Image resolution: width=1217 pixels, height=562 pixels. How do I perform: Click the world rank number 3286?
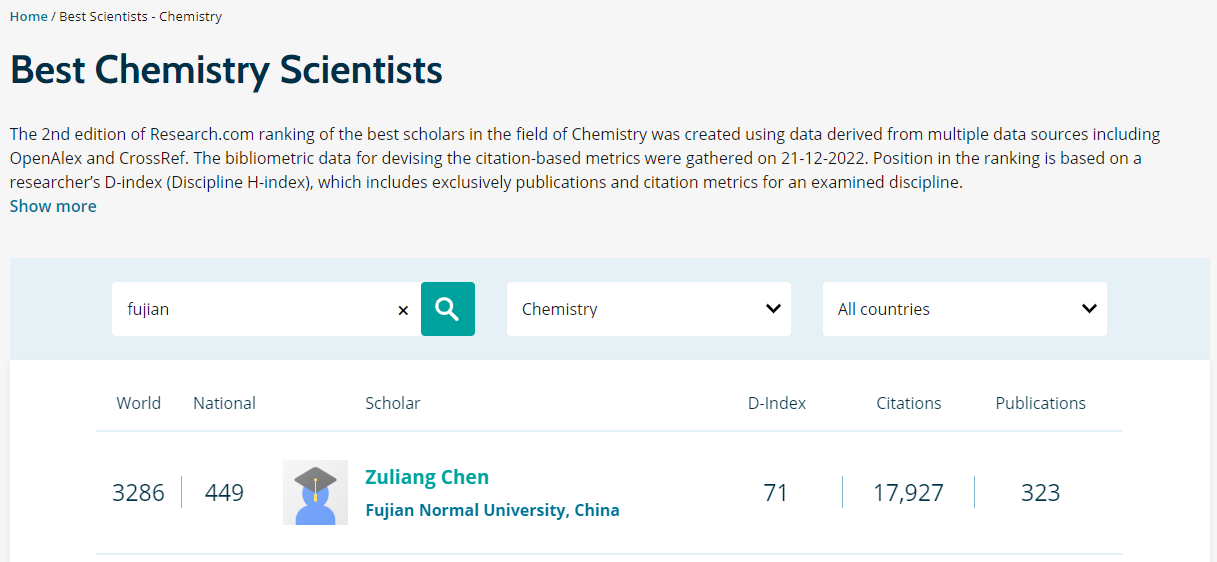138,493
